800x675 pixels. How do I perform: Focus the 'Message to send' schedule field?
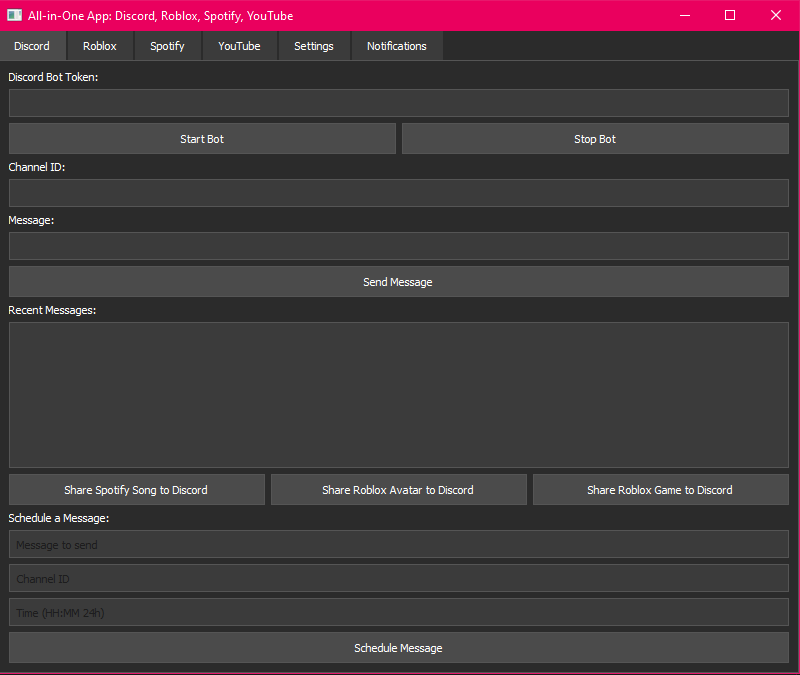pyautogui.click(x=398, y=545)
